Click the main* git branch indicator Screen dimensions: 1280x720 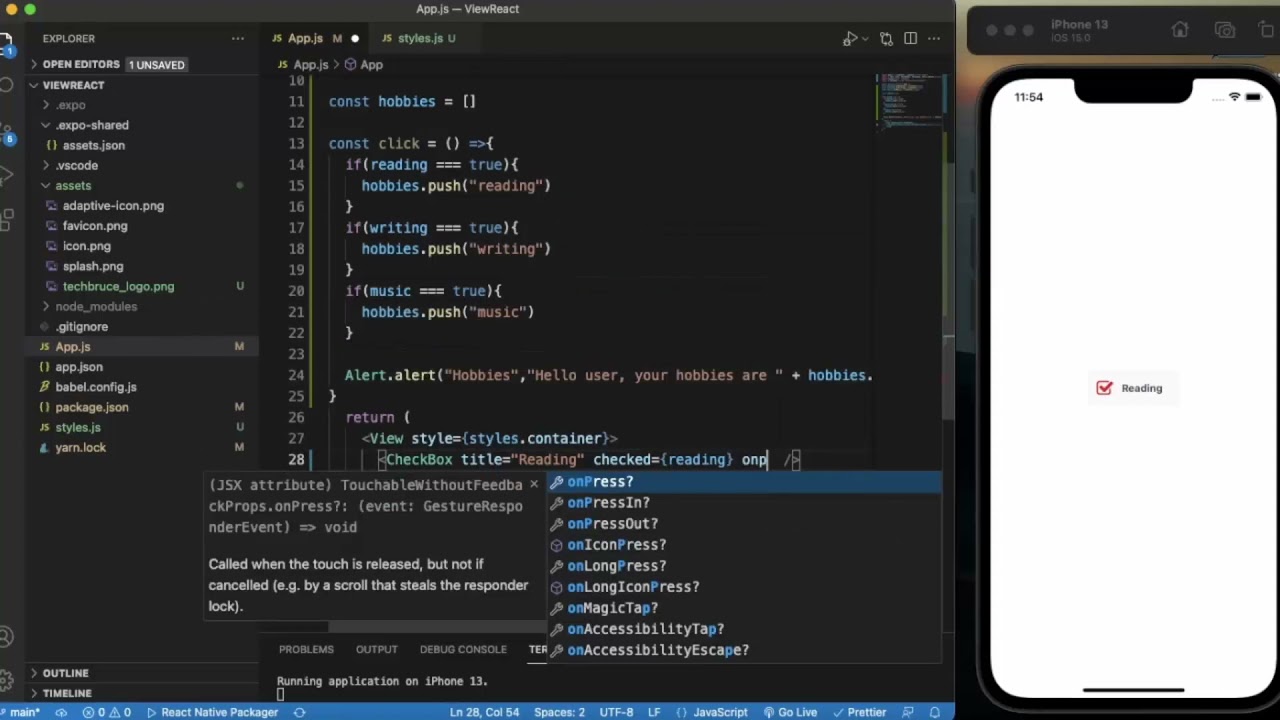coord(22,712)
